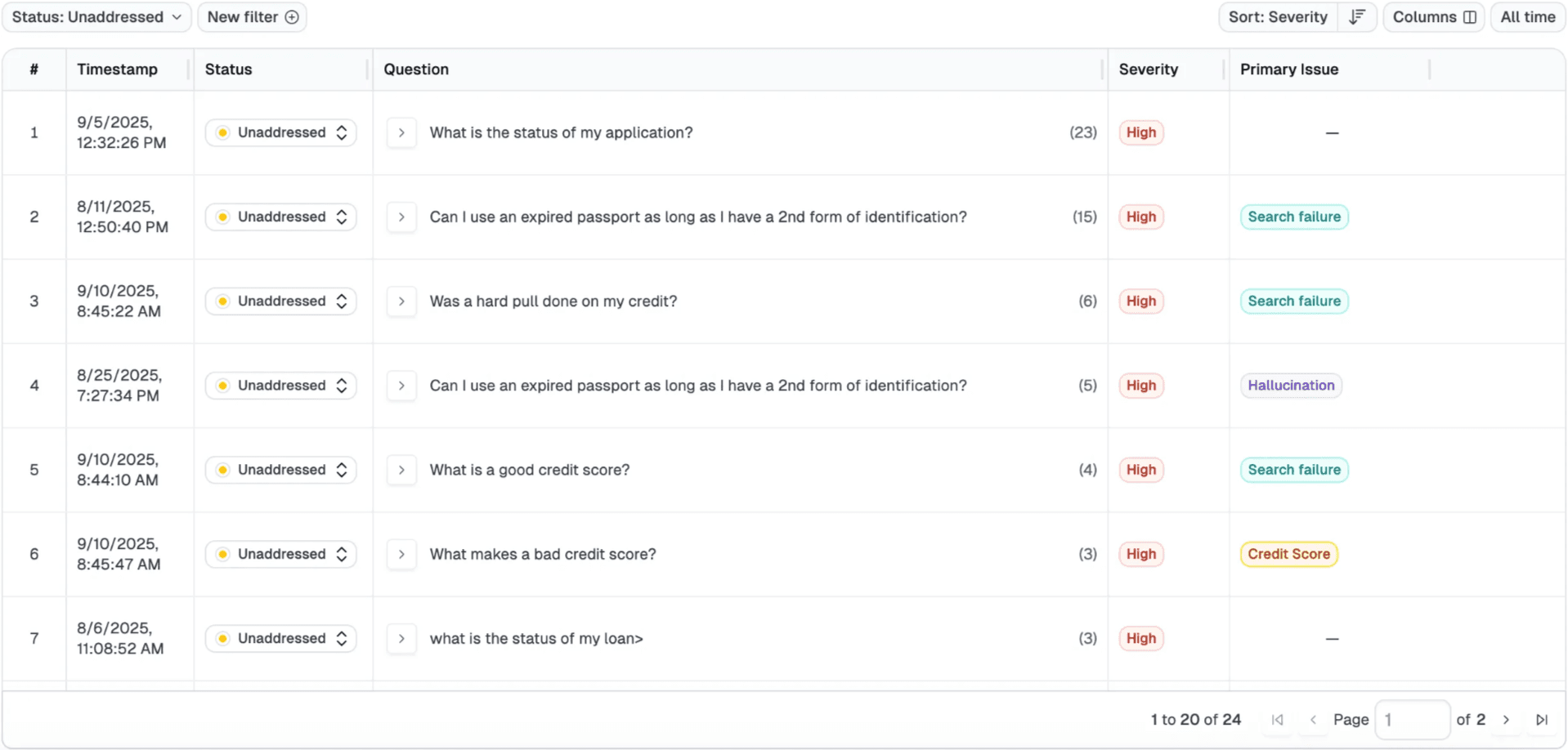
Task: Open the All time date range selector
Action: click(1527, 16)
